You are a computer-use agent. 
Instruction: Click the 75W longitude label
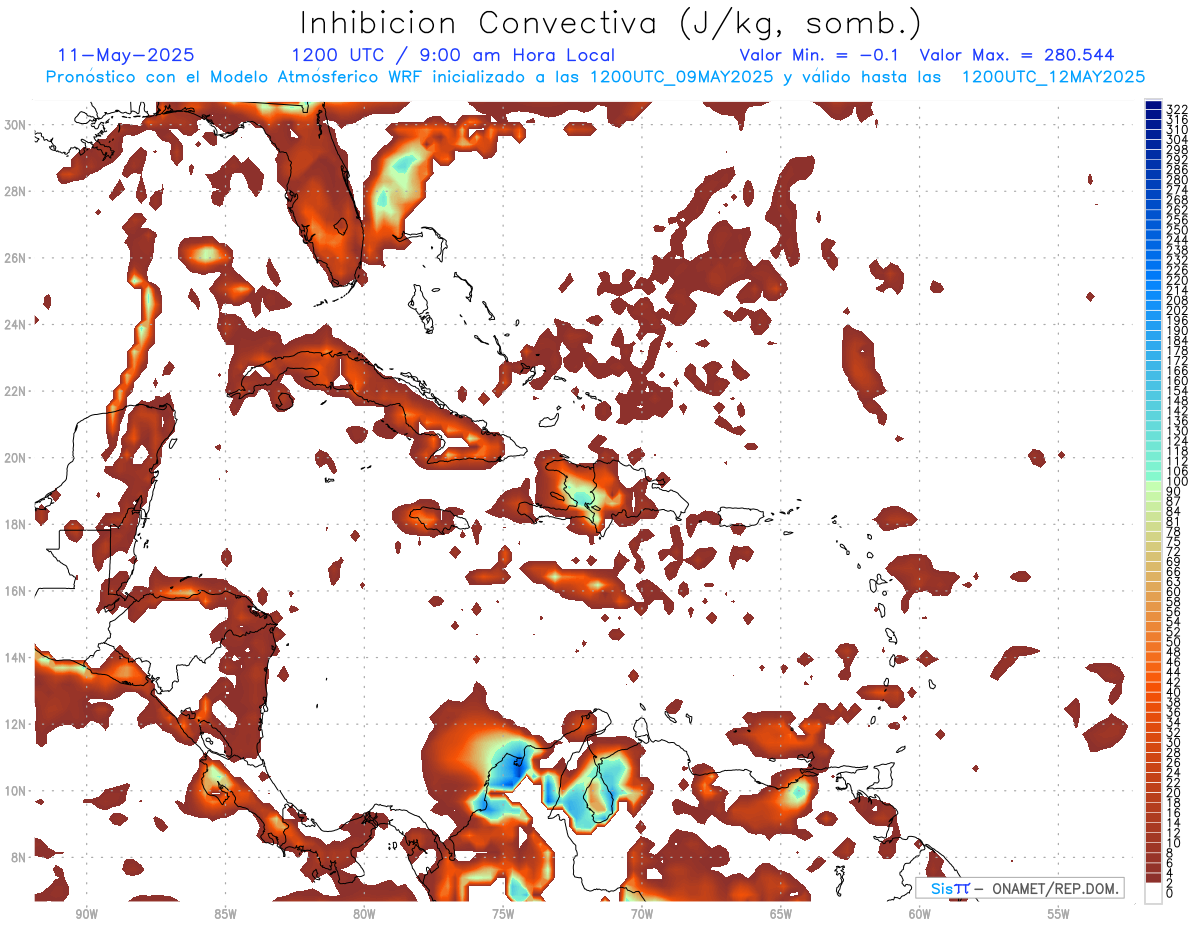click(x=503, y=914)
